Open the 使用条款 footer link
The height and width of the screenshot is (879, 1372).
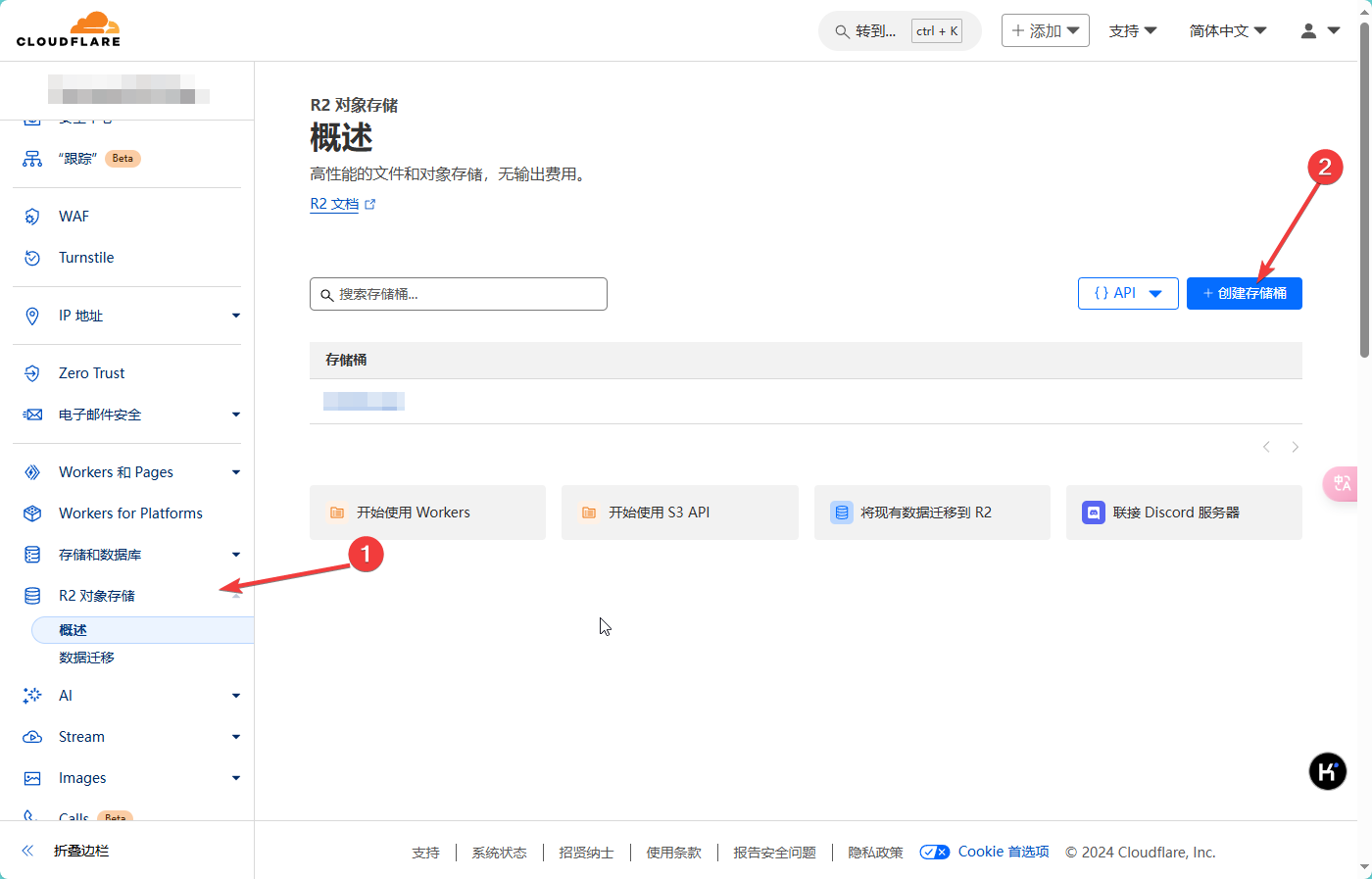673,853
